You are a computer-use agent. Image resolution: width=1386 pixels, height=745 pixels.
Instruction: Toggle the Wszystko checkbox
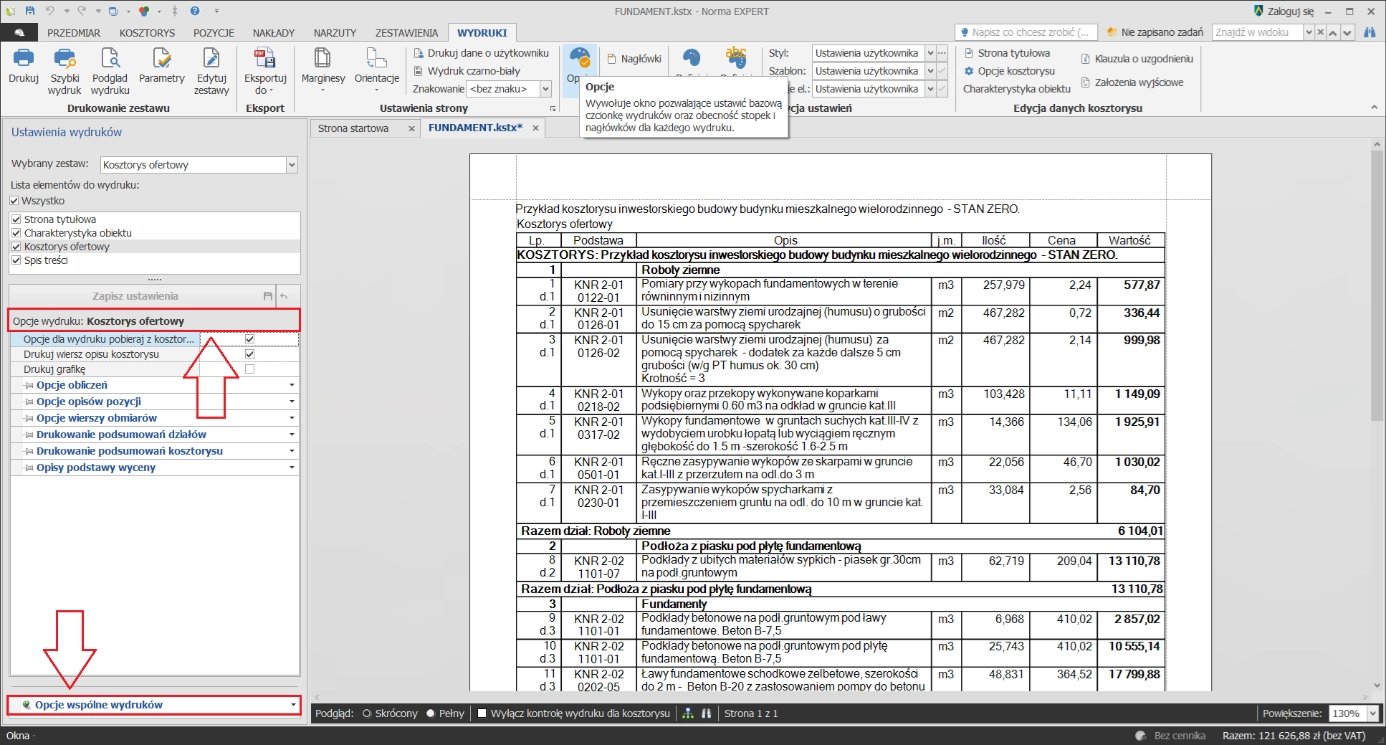pos(15,201)
